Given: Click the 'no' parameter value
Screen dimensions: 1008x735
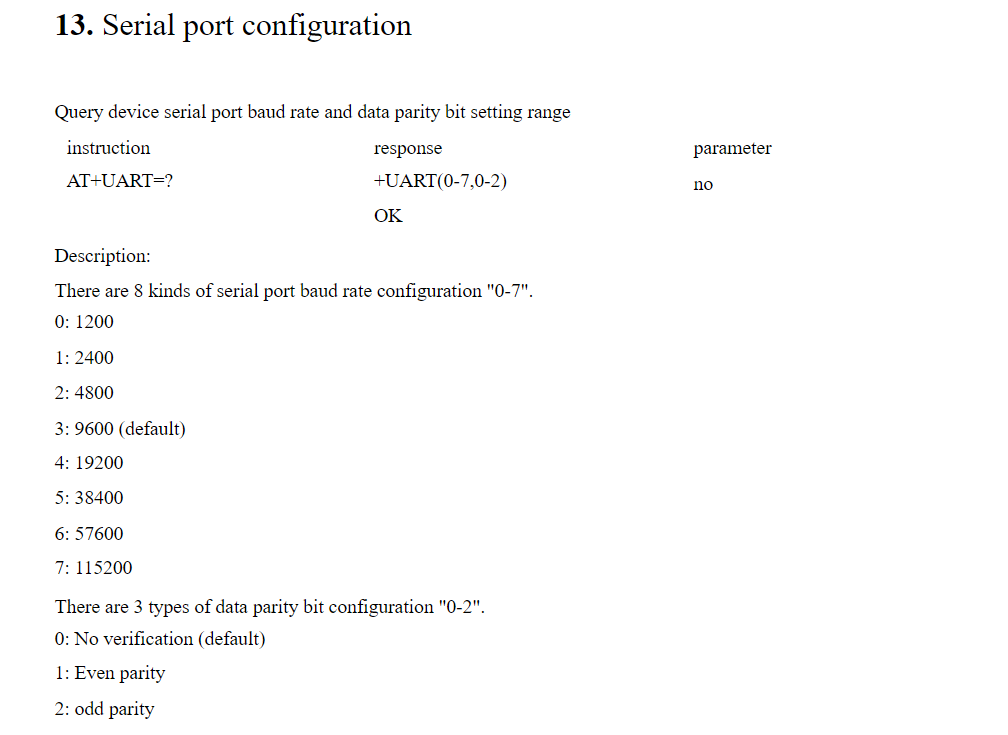Looking at the screenshot, I should [x=703, y=185].
